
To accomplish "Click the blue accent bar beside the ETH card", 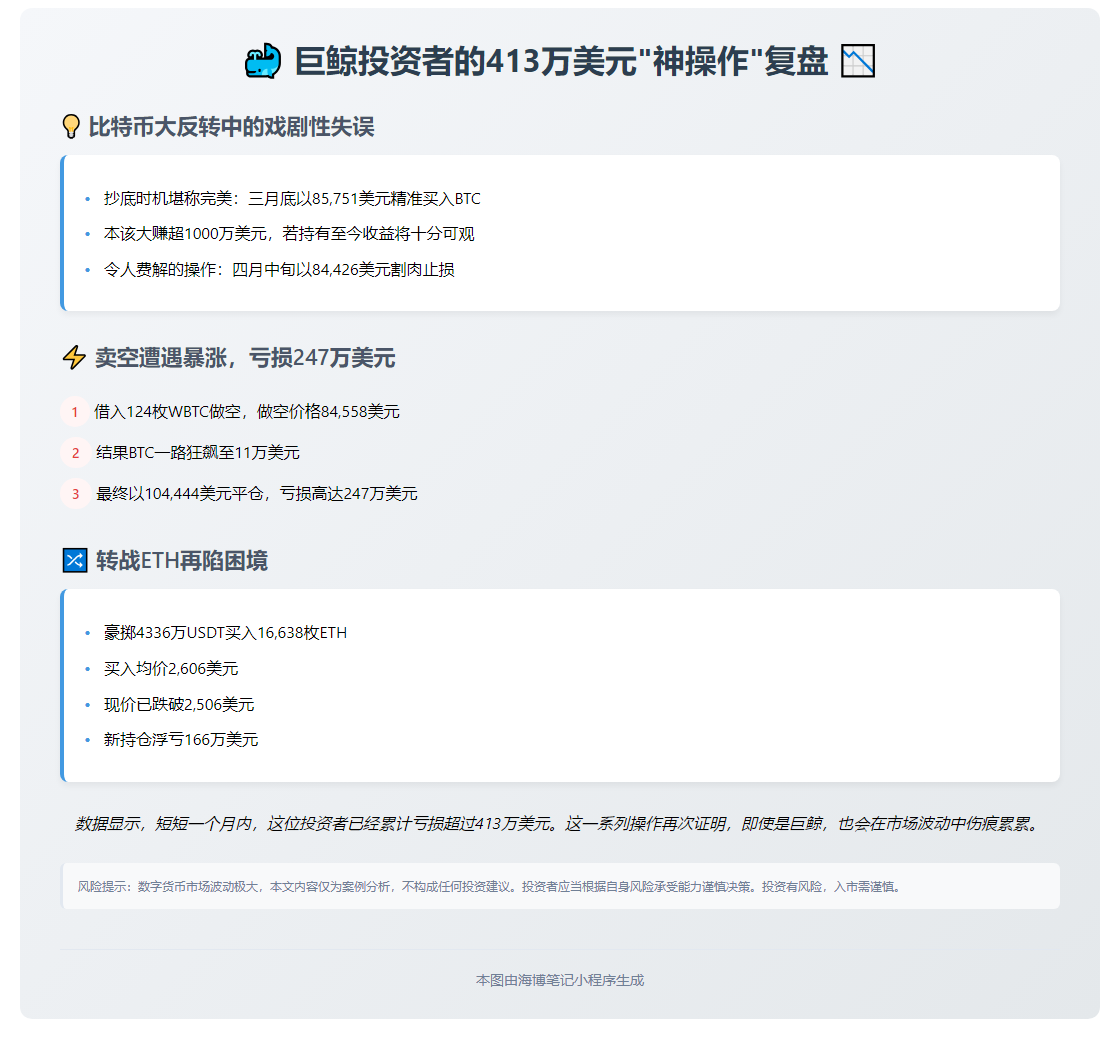I will pos(61,686).
